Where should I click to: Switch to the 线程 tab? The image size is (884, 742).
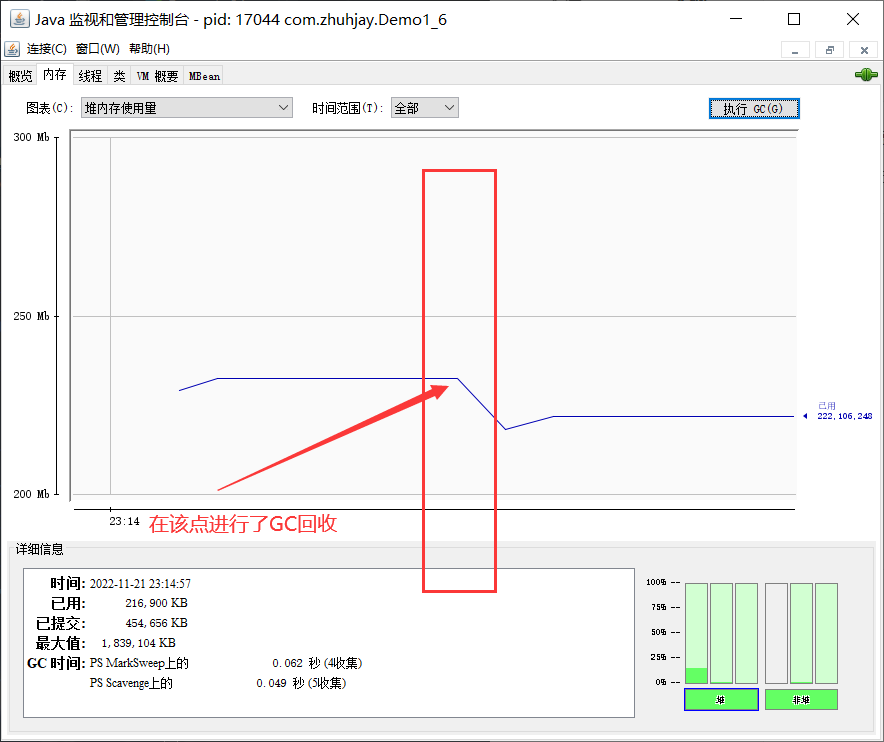pyautogui.click(x=90, y=76)
